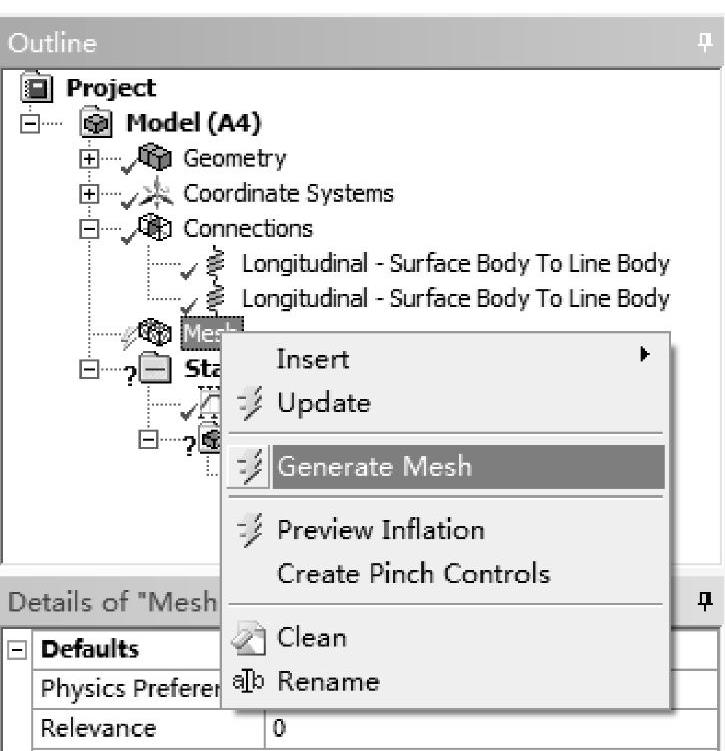Toggle the Details panel pin
This screenshot has height=751, width=725.
[704, 601]
